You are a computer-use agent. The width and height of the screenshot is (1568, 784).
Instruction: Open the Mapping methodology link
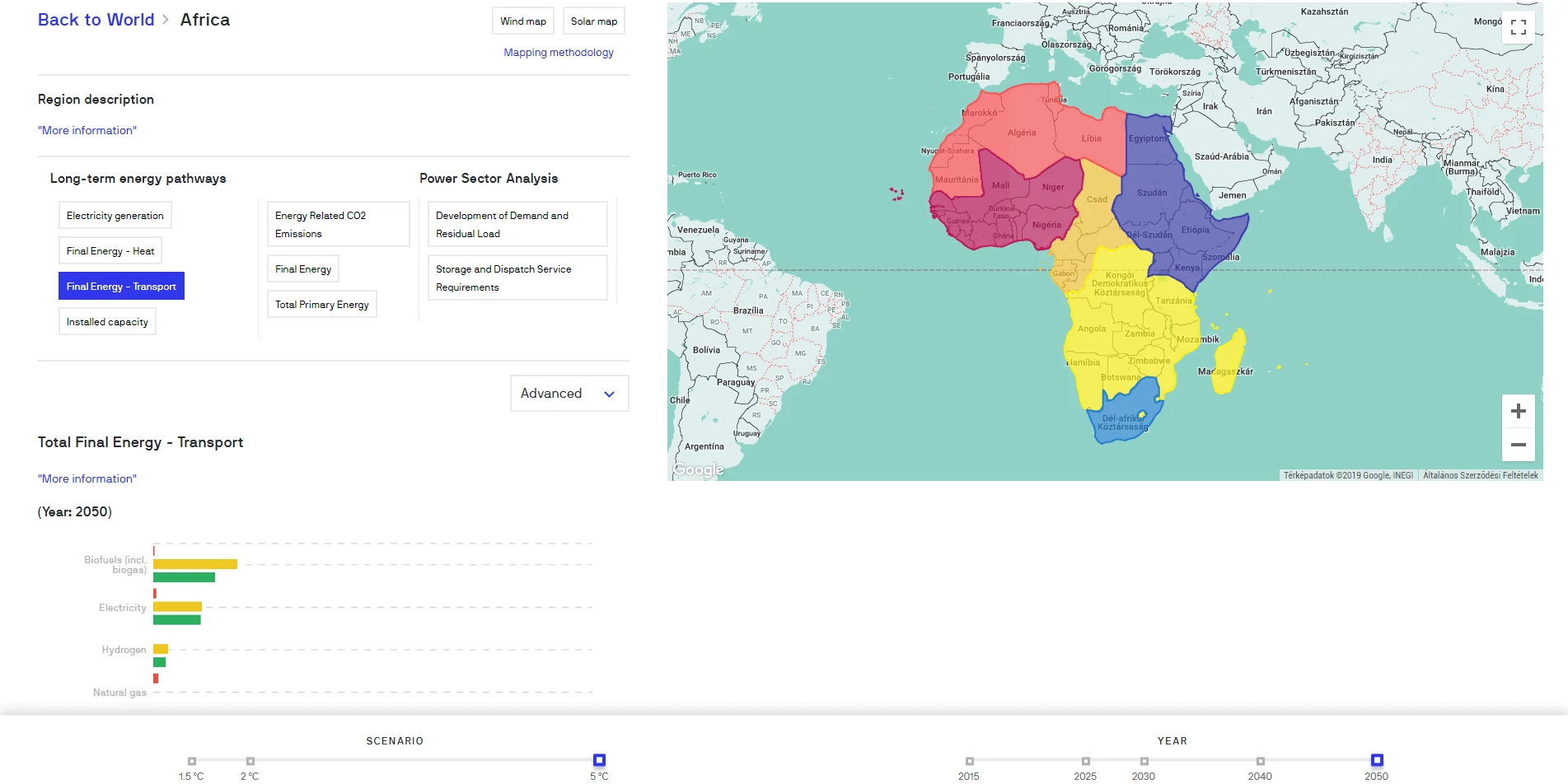(559, 53)
